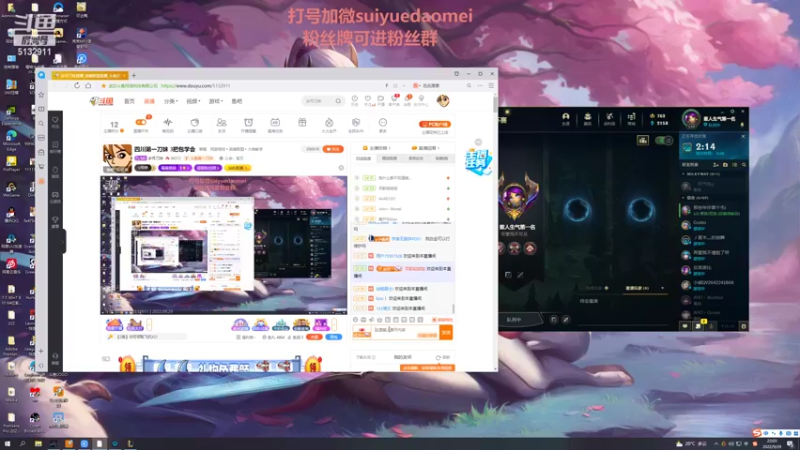Open a new browser tab
This screenshot has height=450, width=800.
pos(134,76)
